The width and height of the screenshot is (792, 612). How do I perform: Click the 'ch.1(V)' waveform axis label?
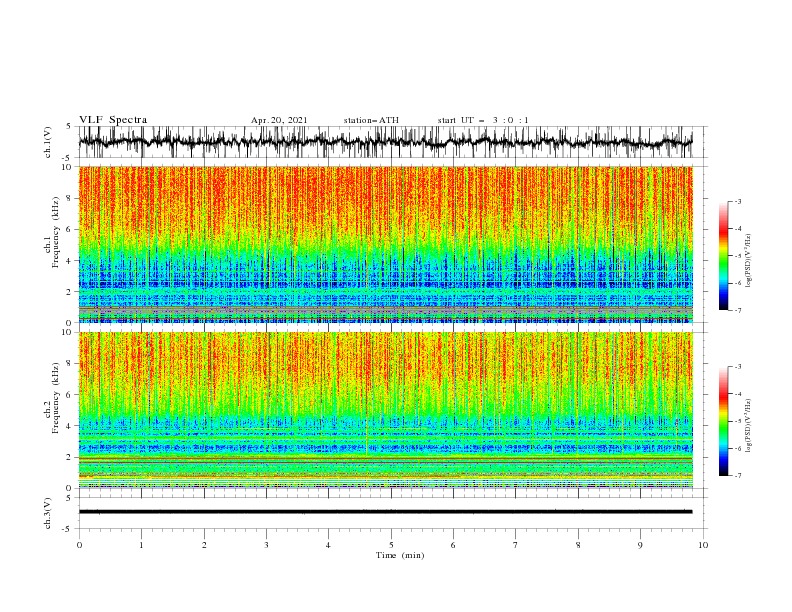click(x=48, y=142)
